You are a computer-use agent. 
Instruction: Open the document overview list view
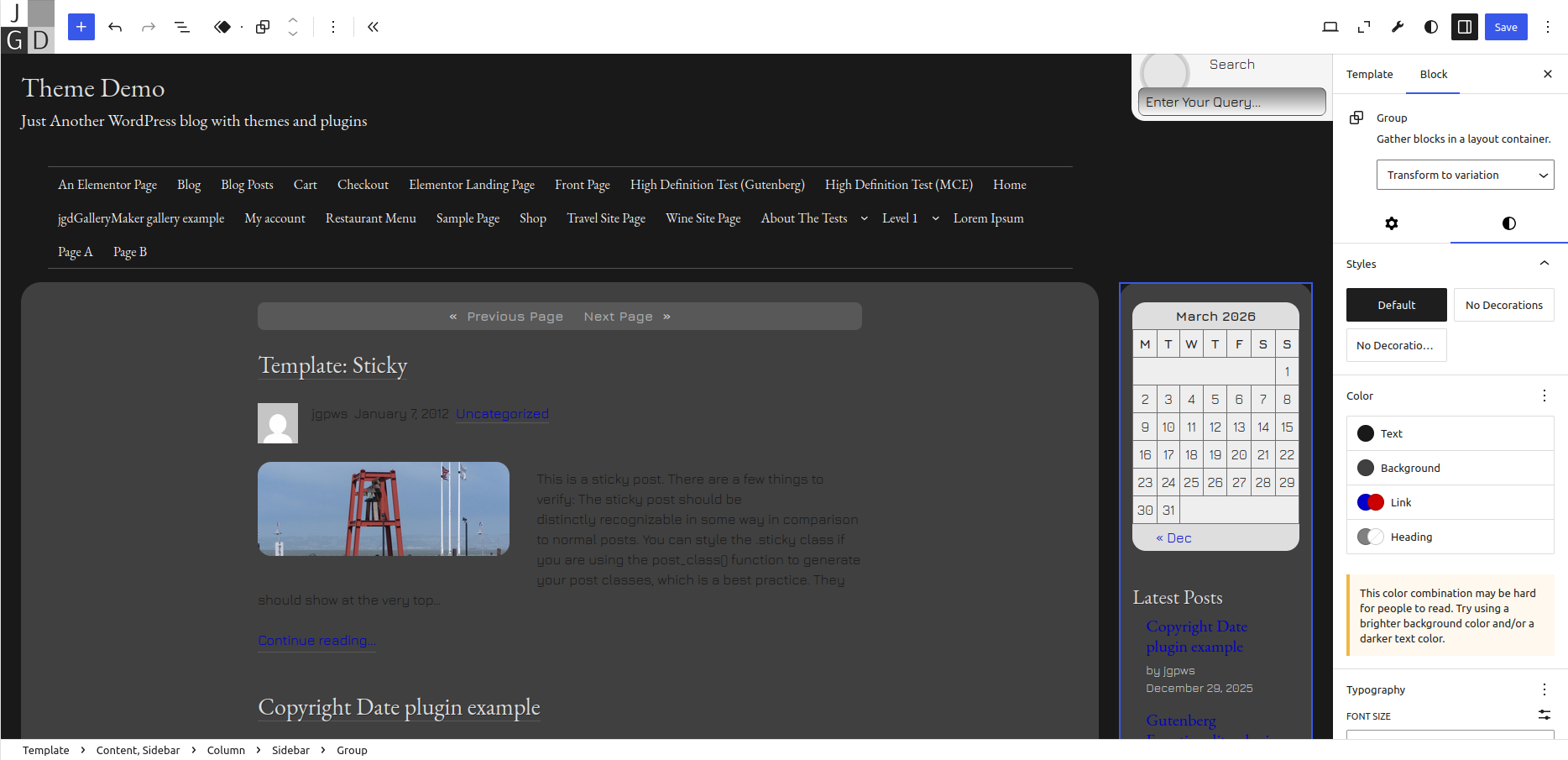click(181, 27)
